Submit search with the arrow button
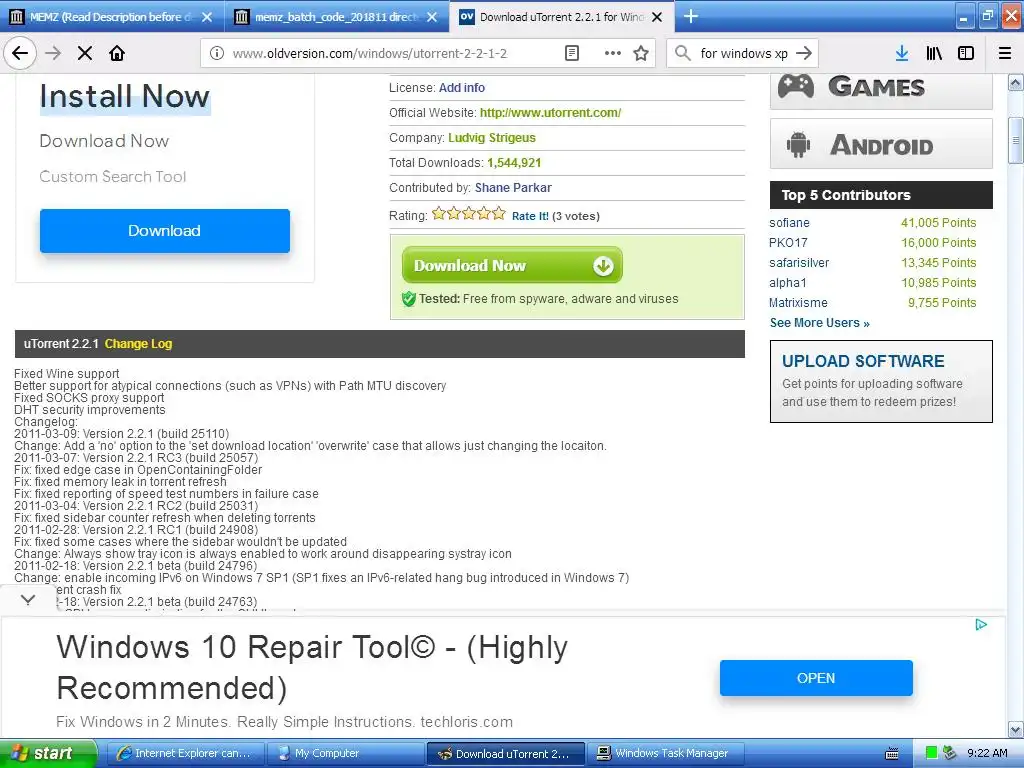 [x=805, y=53]
